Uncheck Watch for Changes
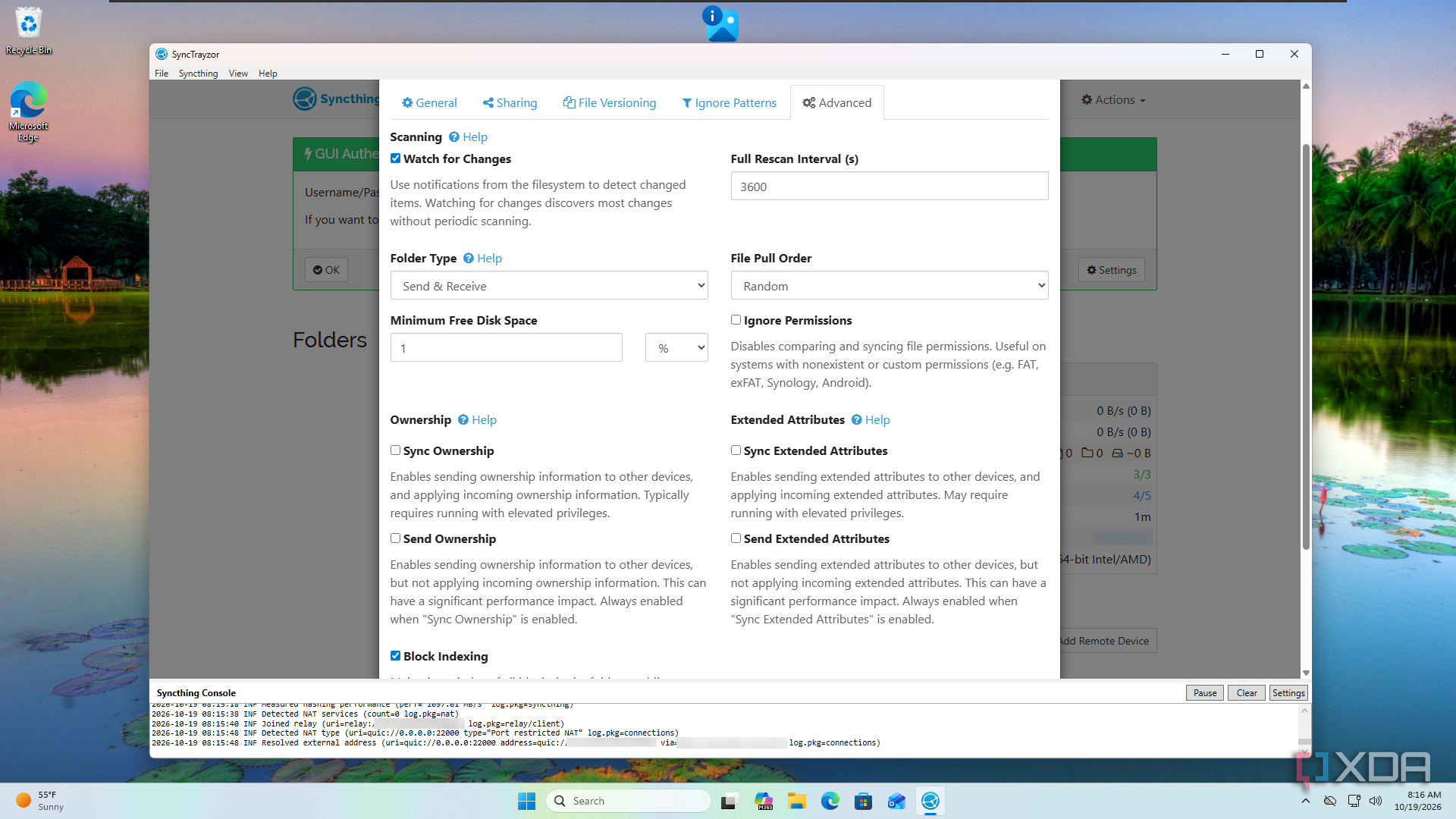Screen dimensions: 1456x819 [x=395, y=158]
